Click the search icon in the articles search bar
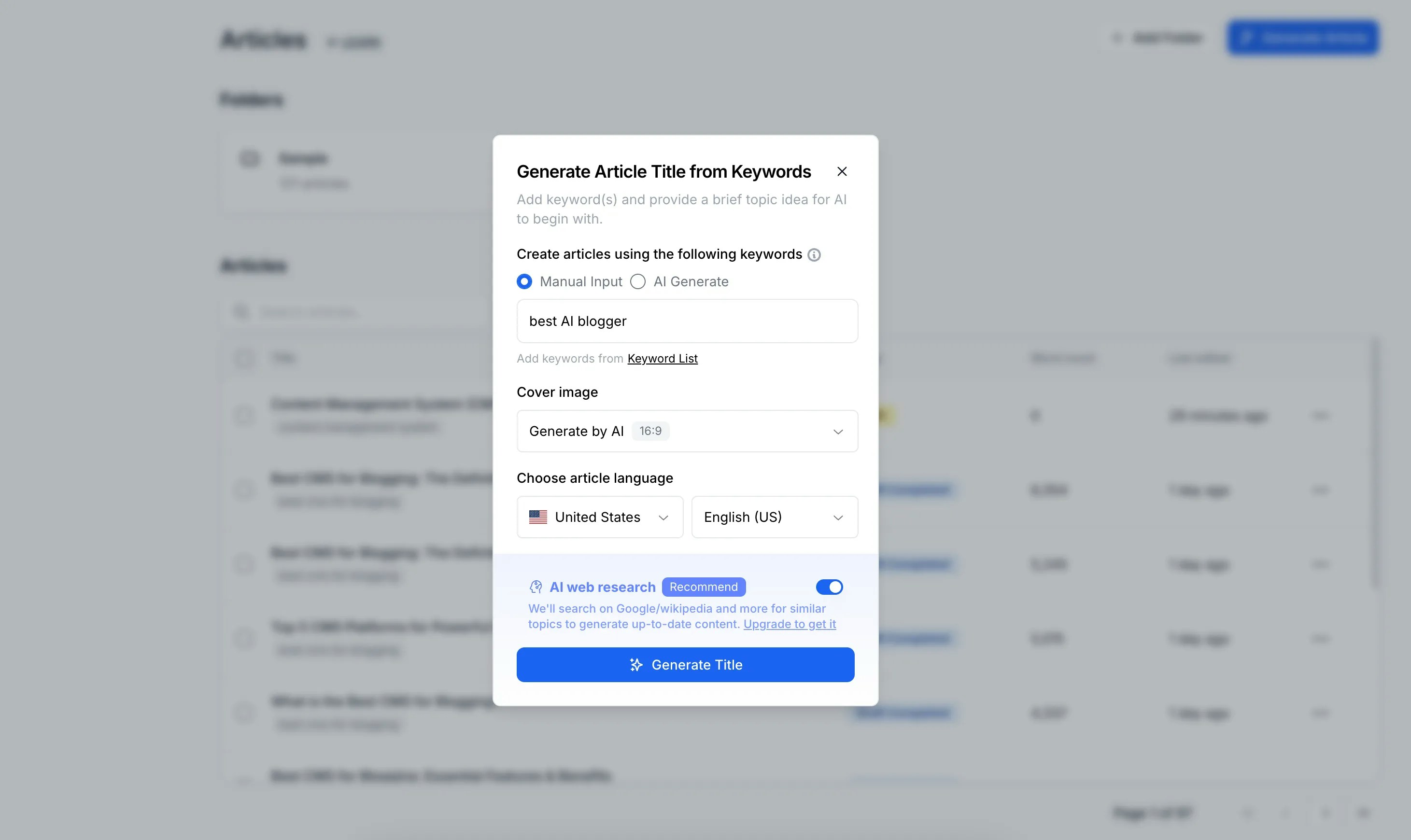The height and width of the screenshot is (840, 1411). click(241, 311)
